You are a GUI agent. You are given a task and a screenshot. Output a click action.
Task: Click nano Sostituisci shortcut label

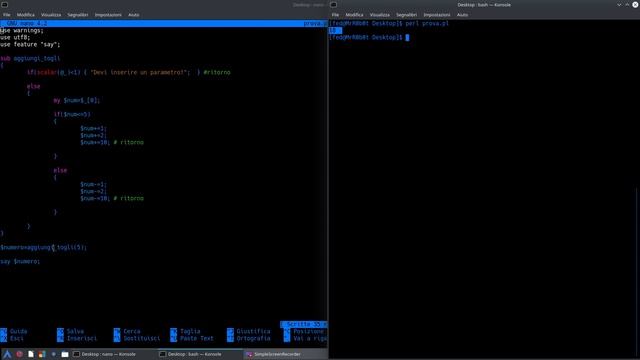click(x=142, y=338)
